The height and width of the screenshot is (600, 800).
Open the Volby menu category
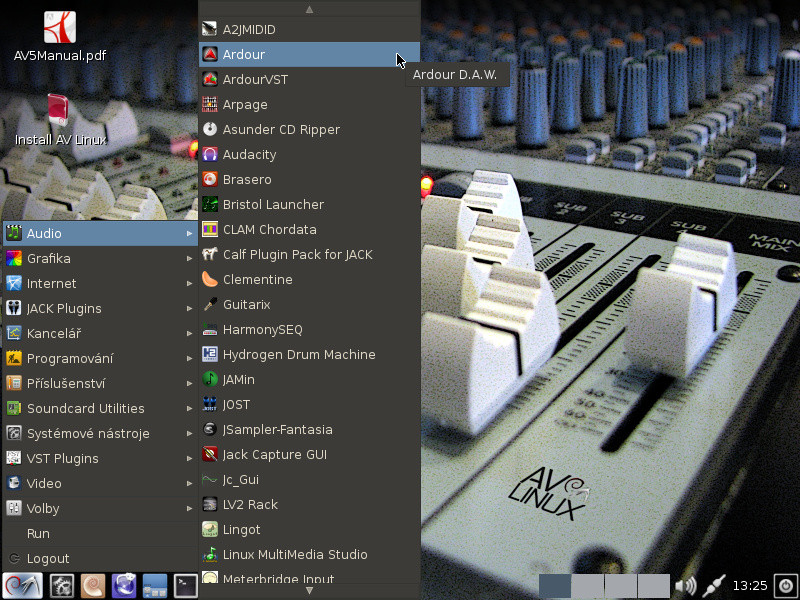click(100, 508)
